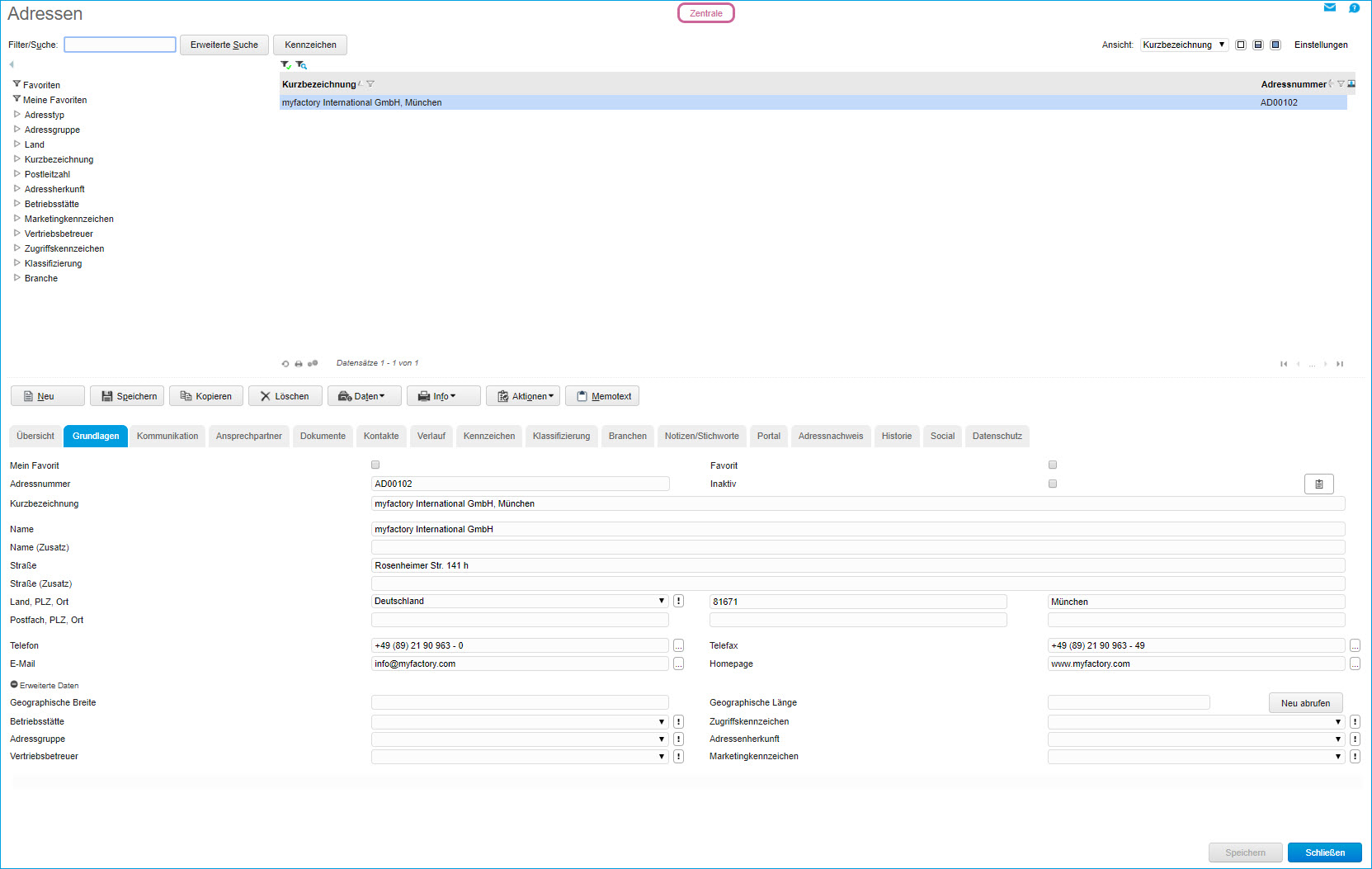Expand the Adressgruppe tree node

[x=17, y=130]
